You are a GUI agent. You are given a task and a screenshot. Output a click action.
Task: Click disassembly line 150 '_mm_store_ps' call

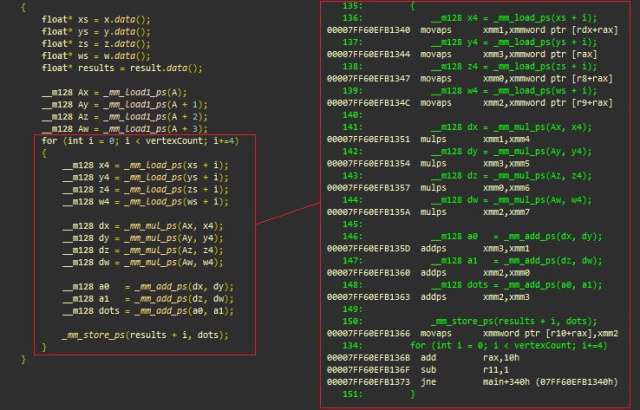click(x=469, y=321)
